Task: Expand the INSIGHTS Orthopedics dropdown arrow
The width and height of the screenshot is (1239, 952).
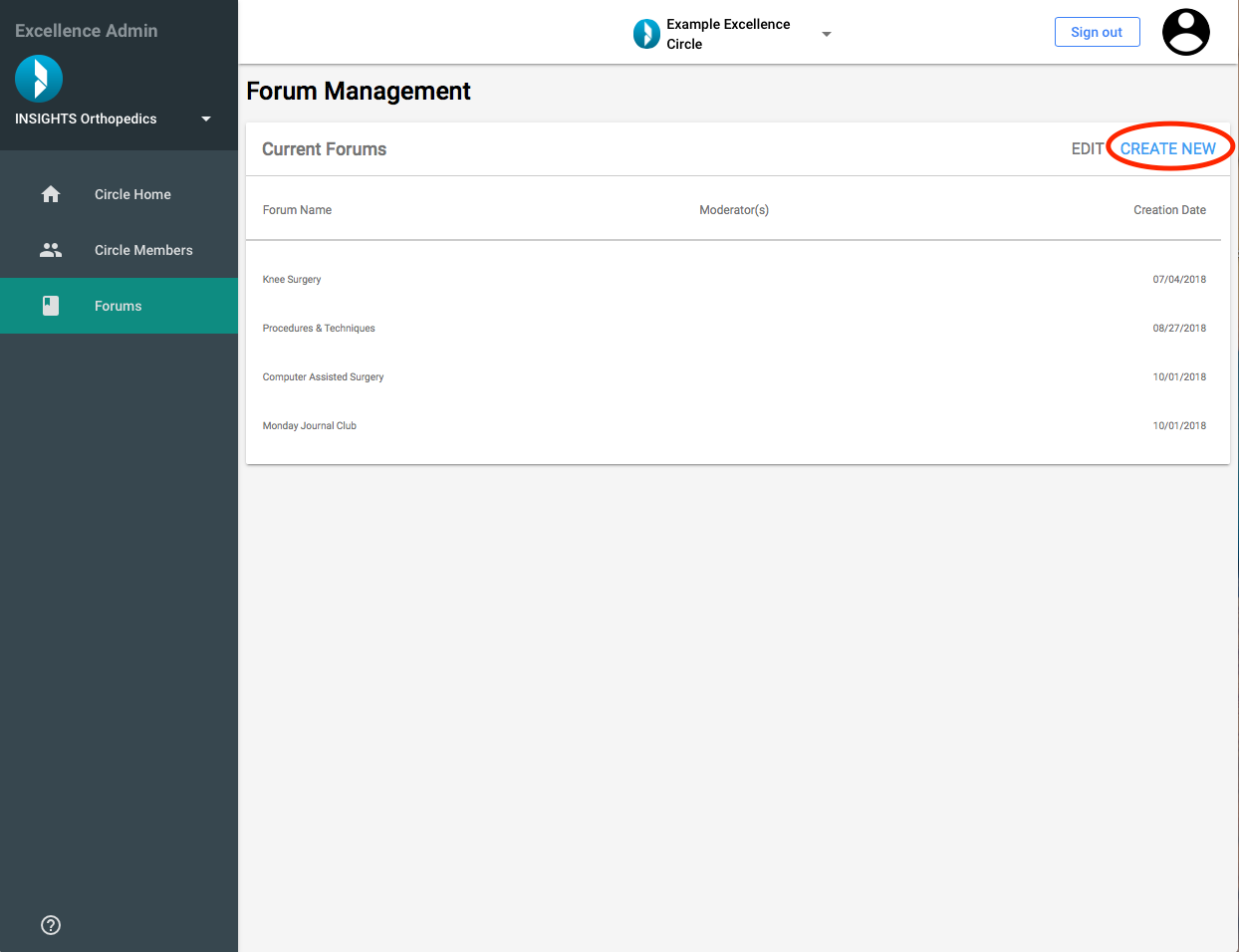Action: pos(206,119)
